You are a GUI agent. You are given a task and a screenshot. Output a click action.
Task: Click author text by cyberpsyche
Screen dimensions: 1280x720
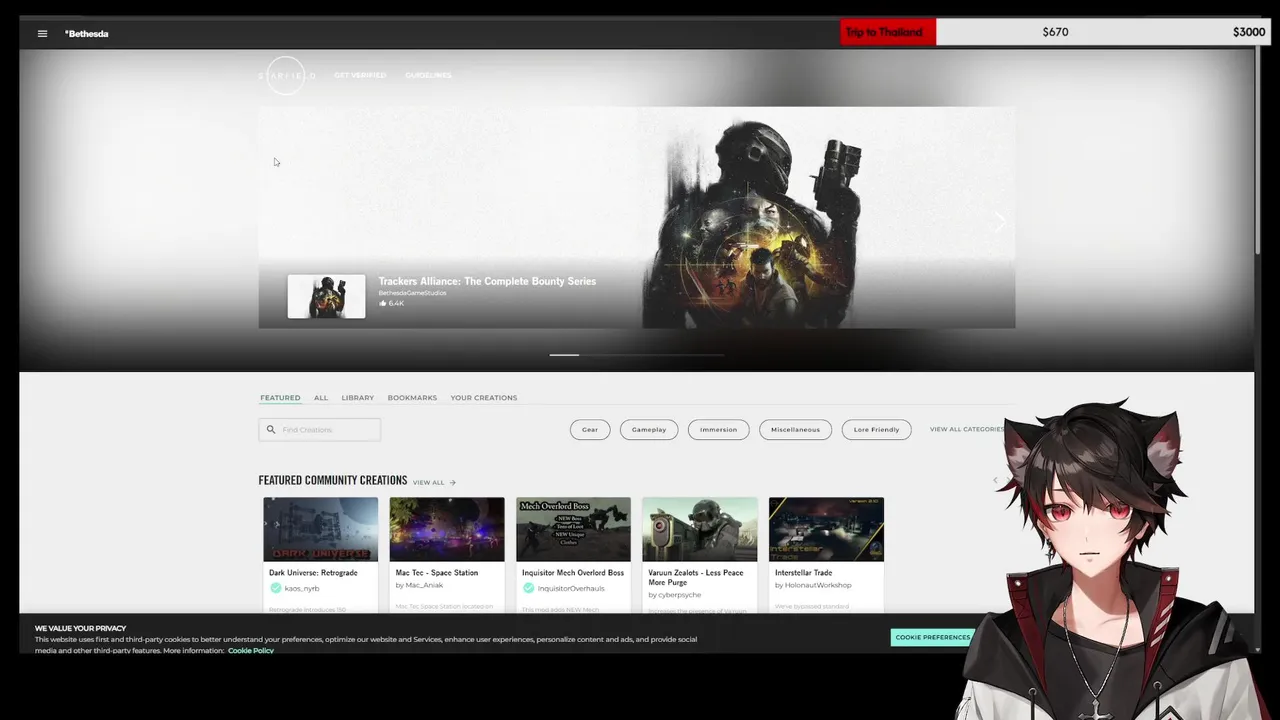click(673, 595)
